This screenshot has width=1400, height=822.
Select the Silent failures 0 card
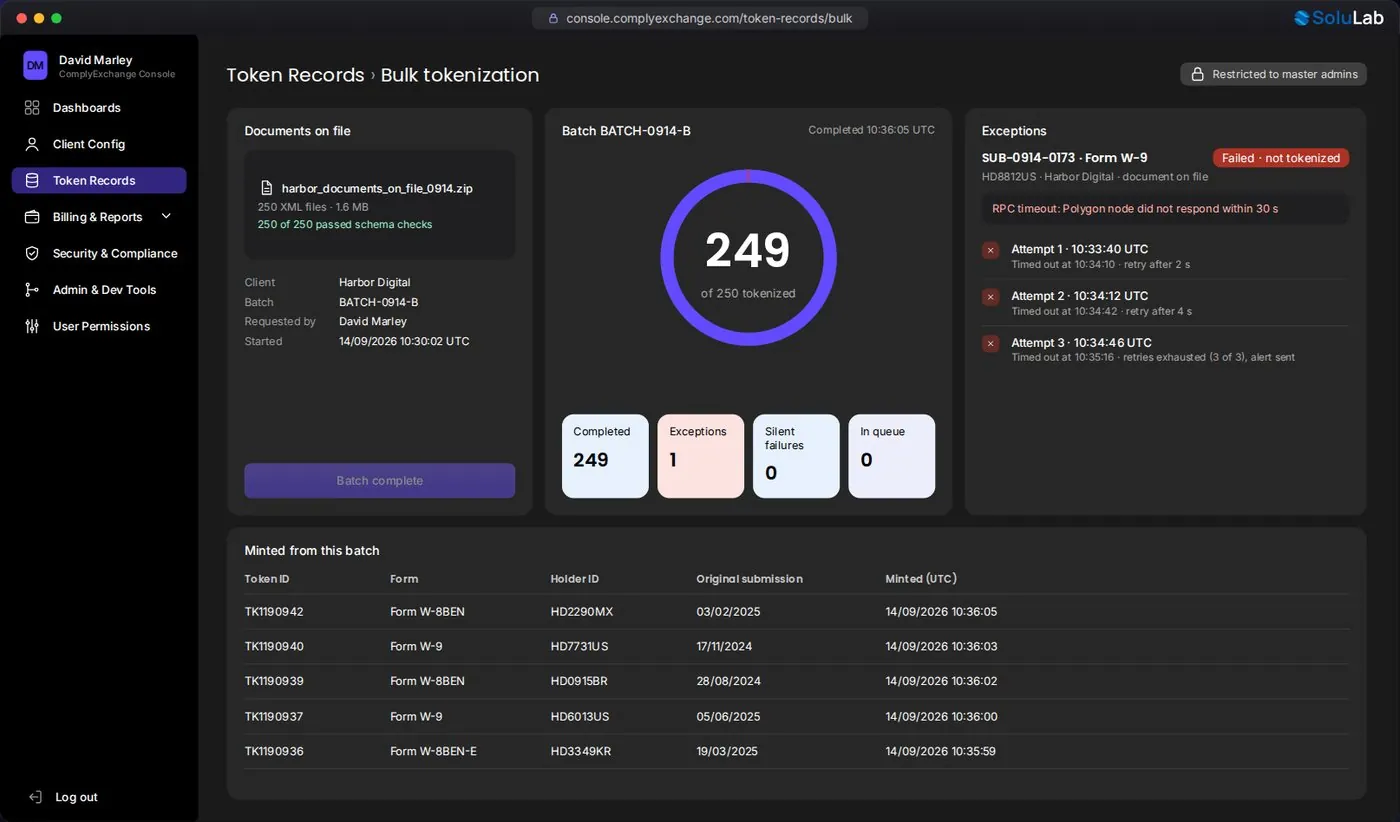point(796,456)
